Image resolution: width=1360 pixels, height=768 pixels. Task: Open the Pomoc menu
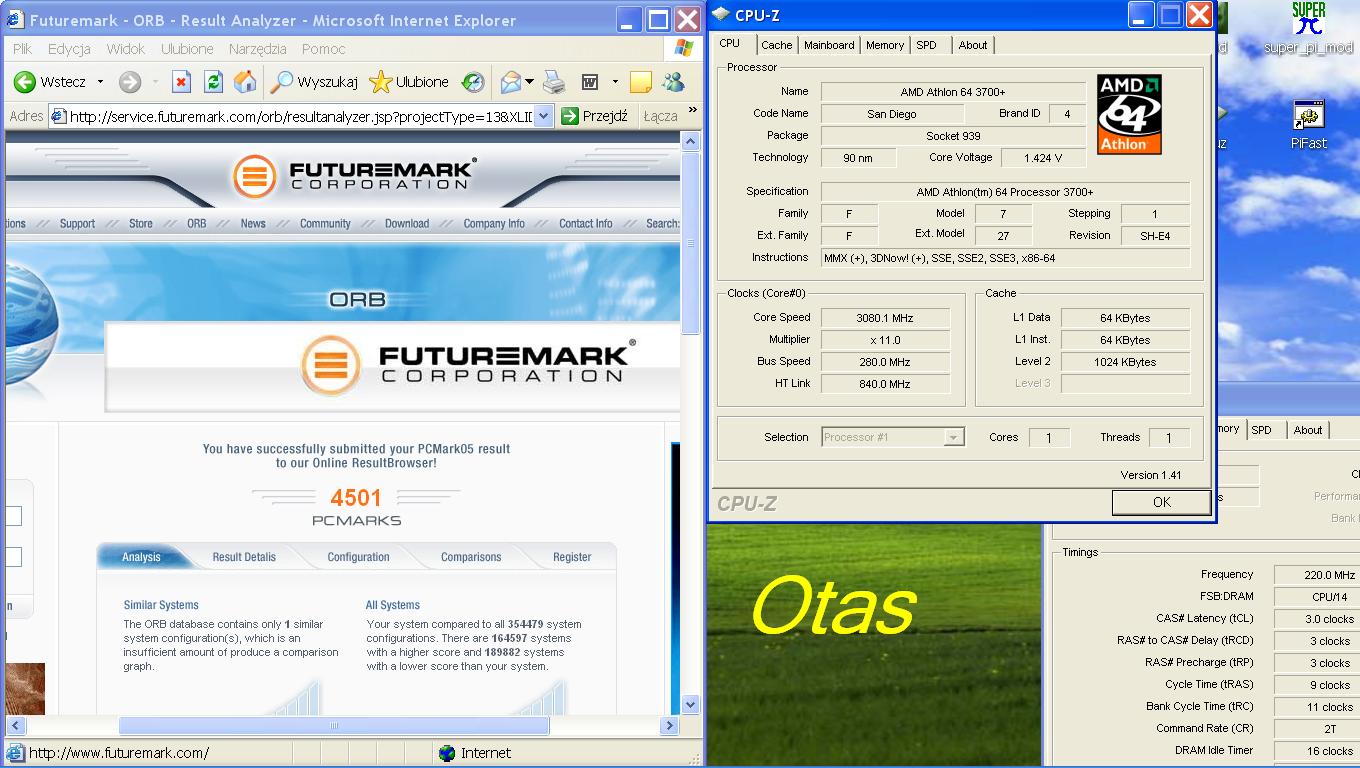(x=323, y=48)
